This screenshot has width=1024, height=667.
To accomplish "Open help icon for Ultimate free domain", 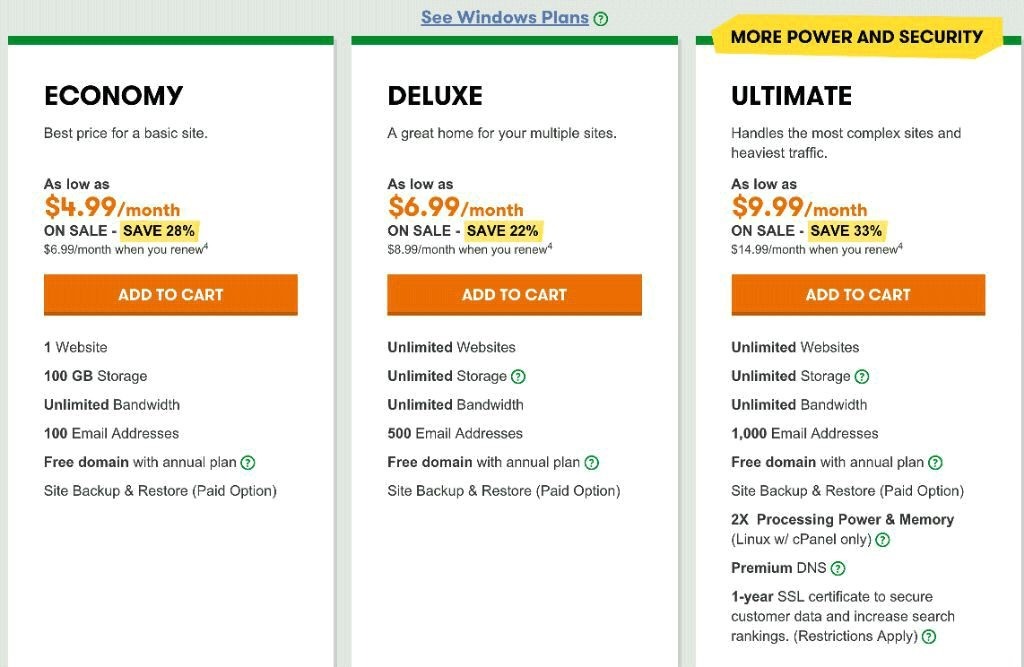I will coord(935,463).
